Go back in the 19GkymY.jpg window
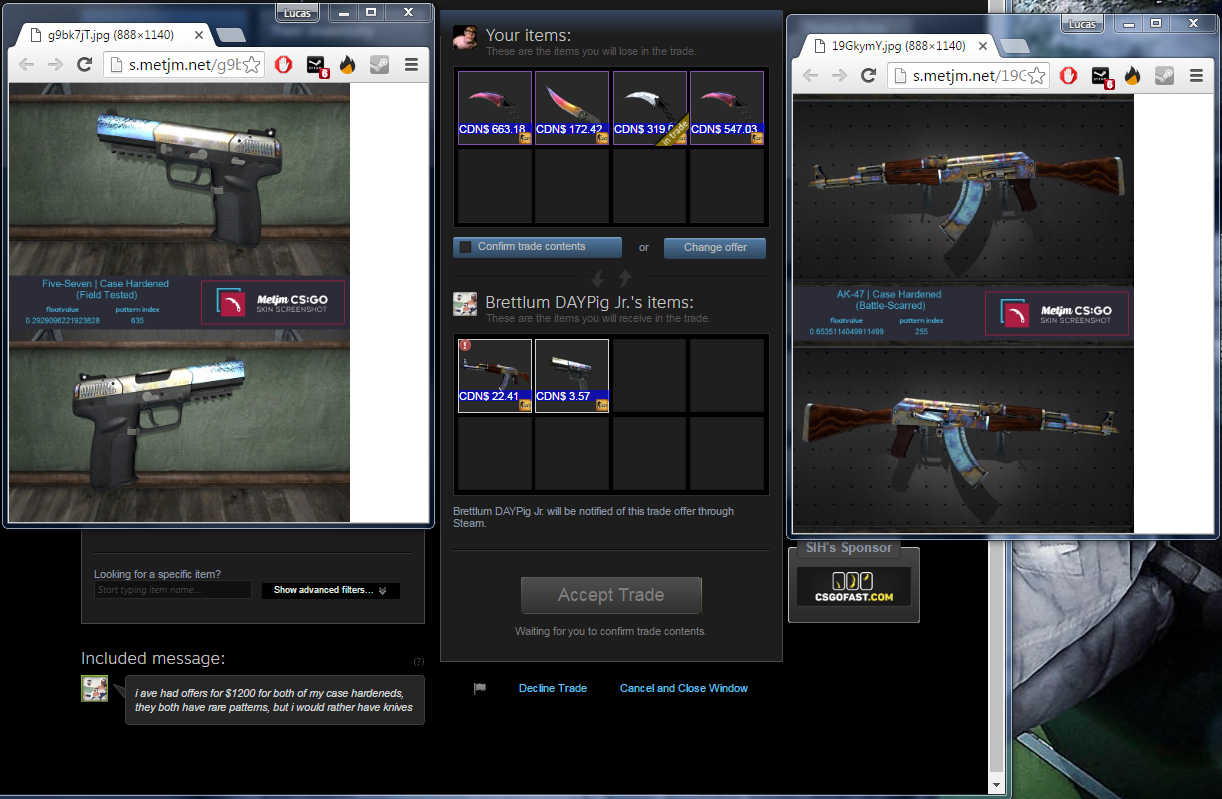 coord(811,75)
